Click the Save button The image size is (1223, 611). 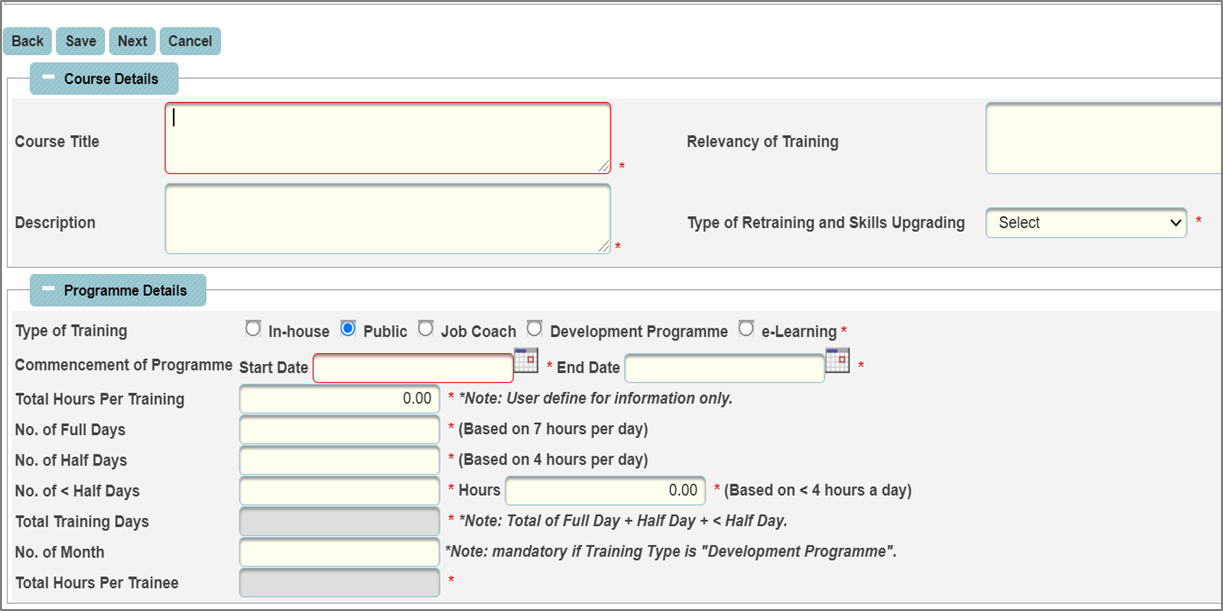81,41
